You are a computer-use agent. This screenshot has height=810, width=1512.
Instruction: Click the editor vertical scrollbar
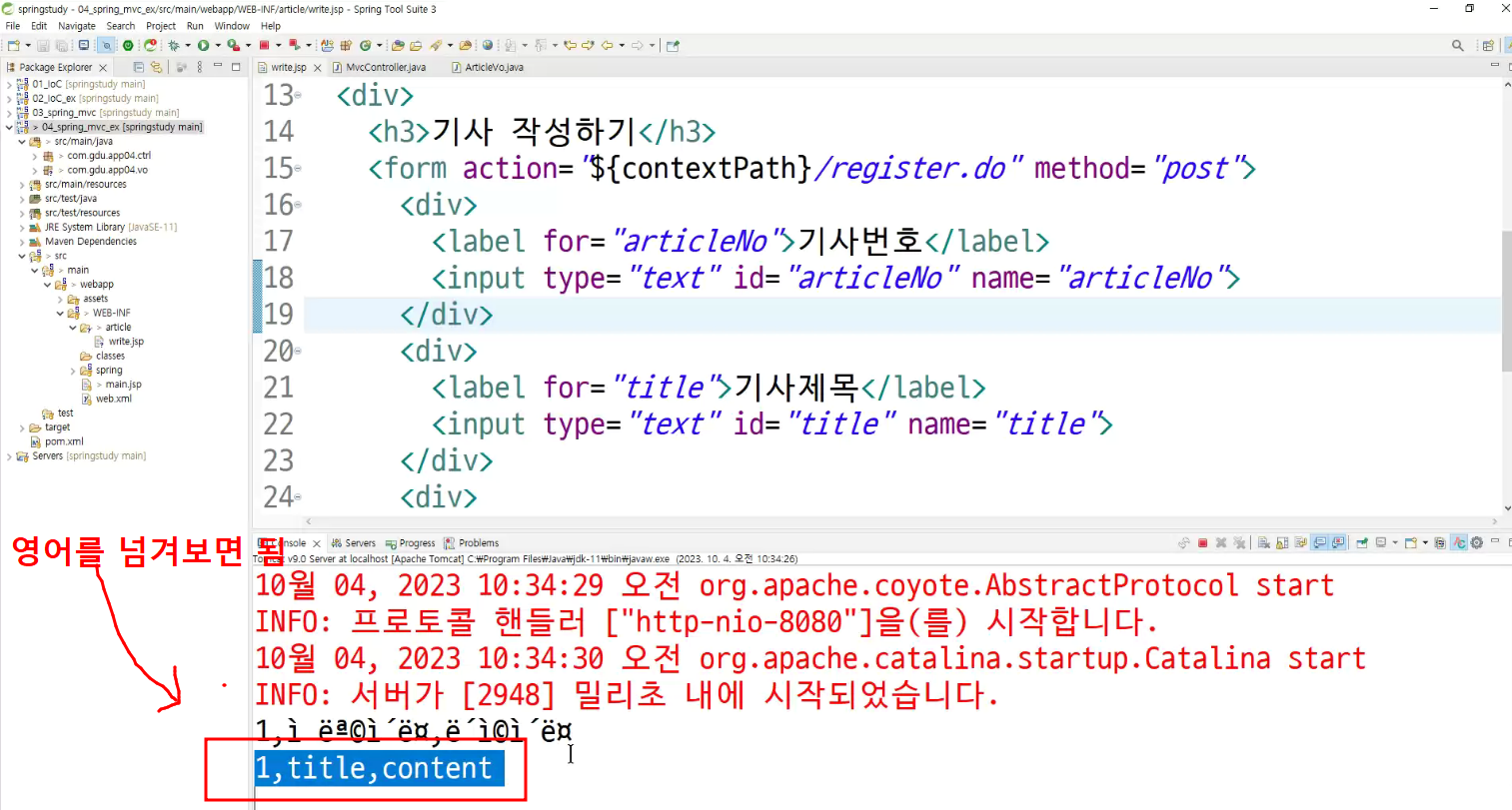pyautogui.click(x=1506, y=300)
